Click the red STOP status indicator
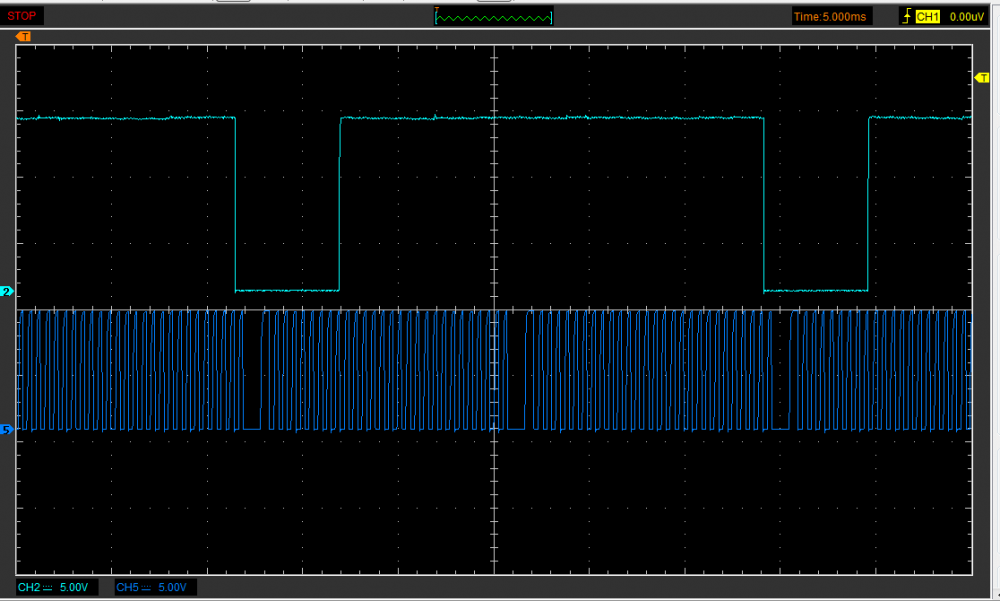This screenshot has height=601, width=1000. [x=24, y=16]
